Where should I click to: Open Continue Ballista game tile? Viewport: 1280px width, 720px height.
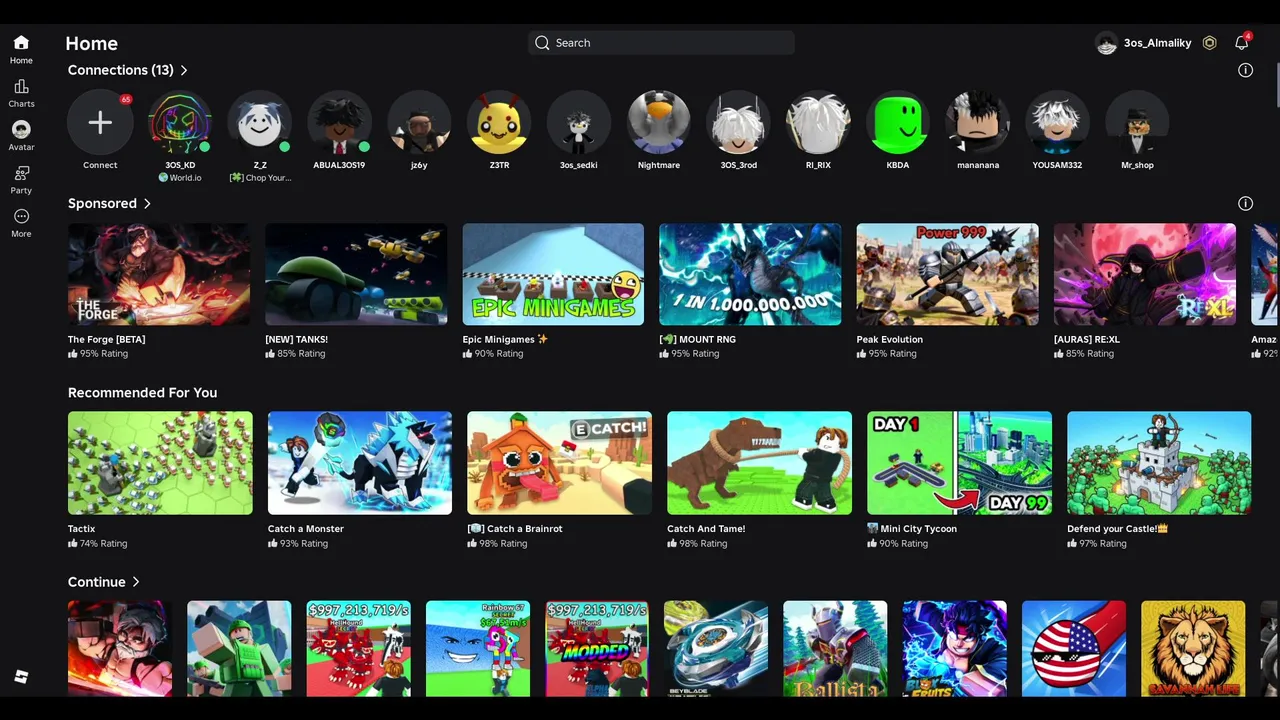pos(835,648)
